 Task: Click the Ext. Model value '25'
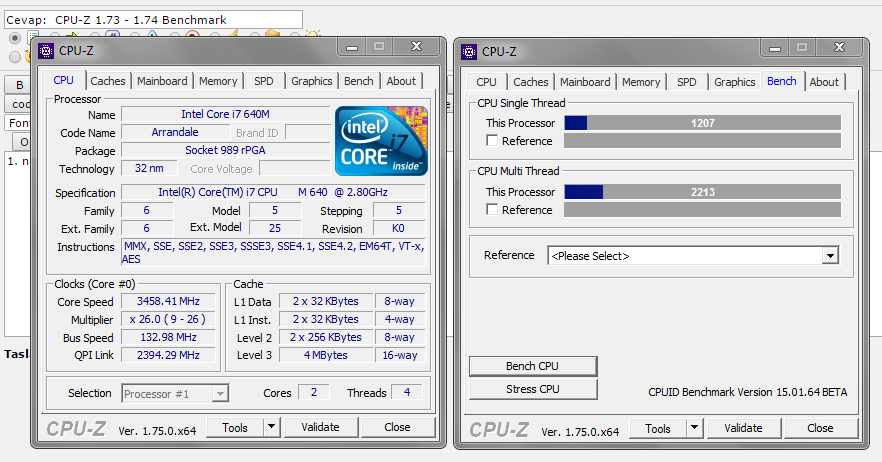coord(274,228)
